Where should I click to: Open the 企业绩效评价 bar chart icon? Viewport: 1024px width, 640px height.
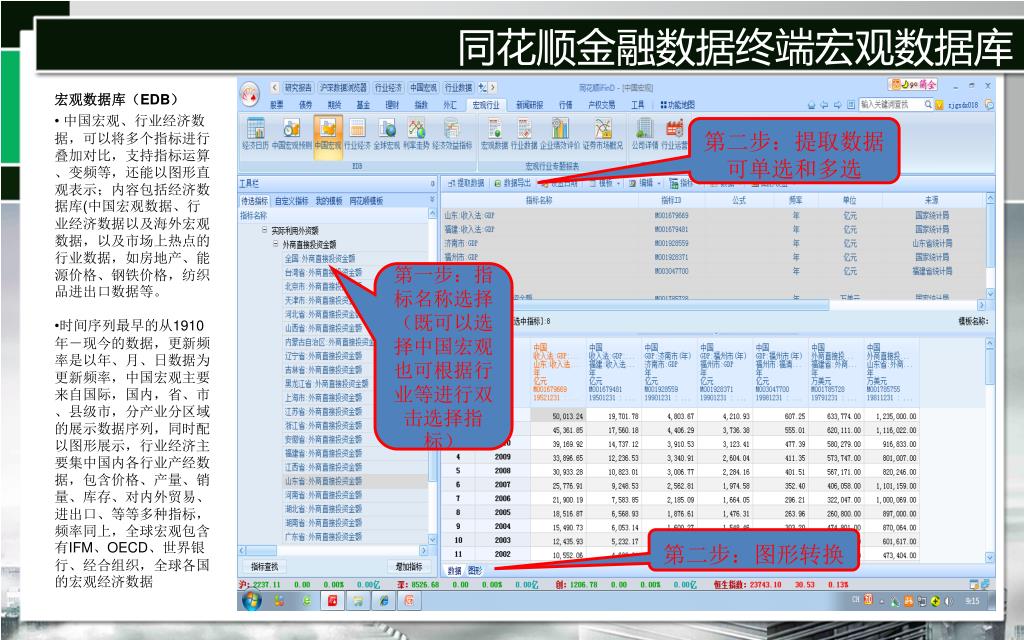[560, 133]
